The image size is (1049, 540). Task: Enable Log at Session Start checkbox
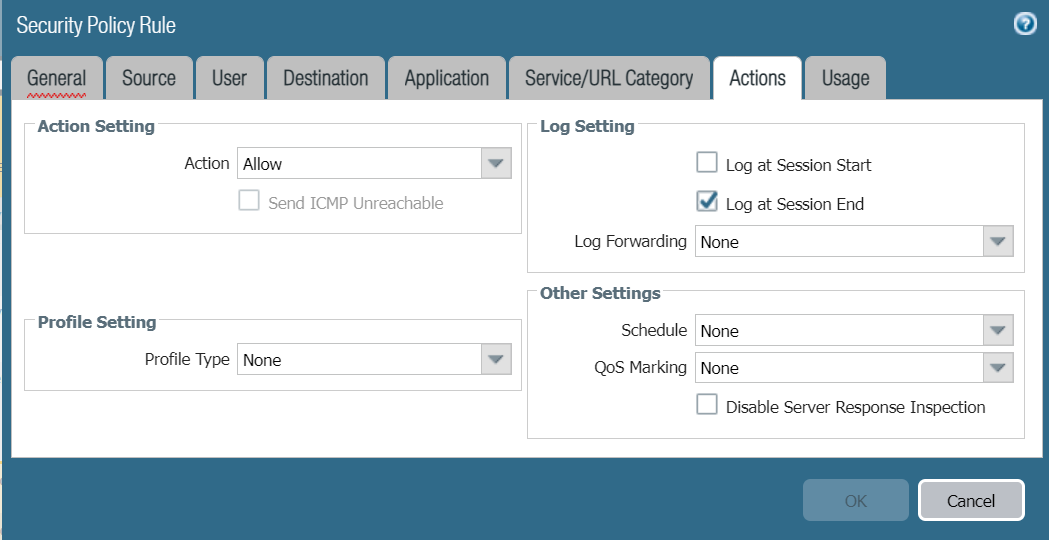click(x=707, y=163)
